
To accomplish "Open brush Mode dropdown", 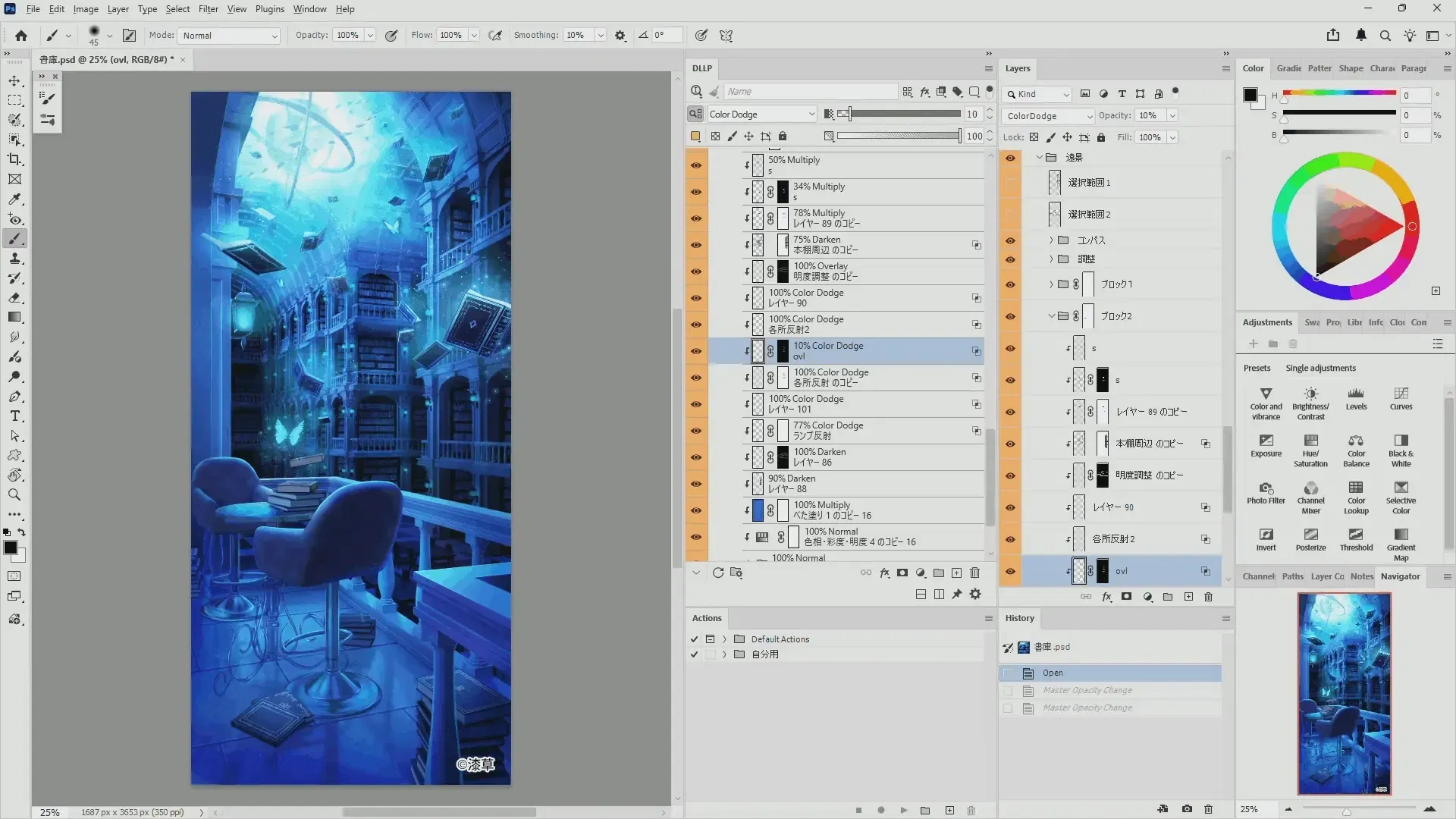I will pos(229,36).
